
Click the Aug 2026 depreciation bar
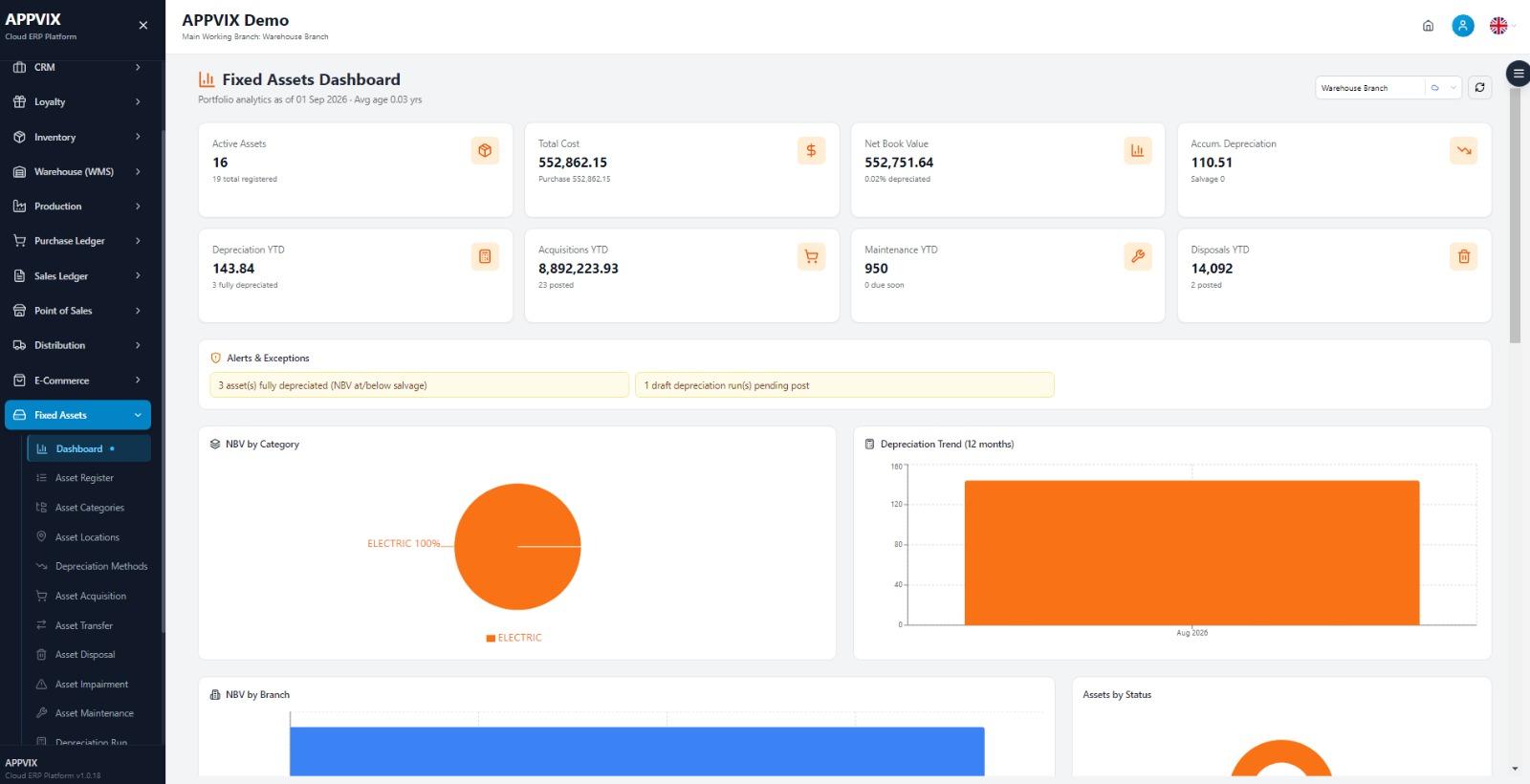pos(1191,553)
